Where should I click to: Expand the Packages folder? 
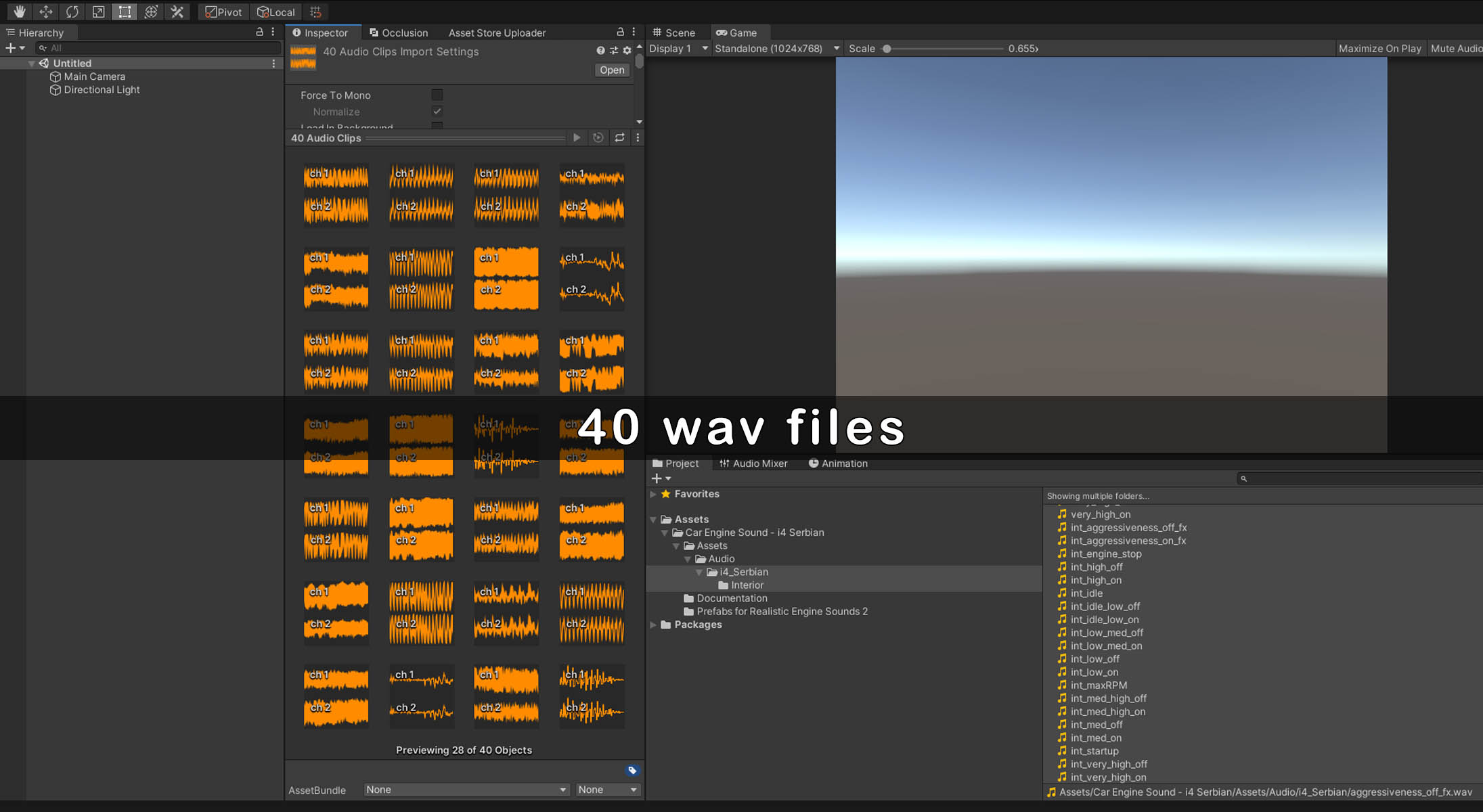pyautogui.click(x=653, y=625)
